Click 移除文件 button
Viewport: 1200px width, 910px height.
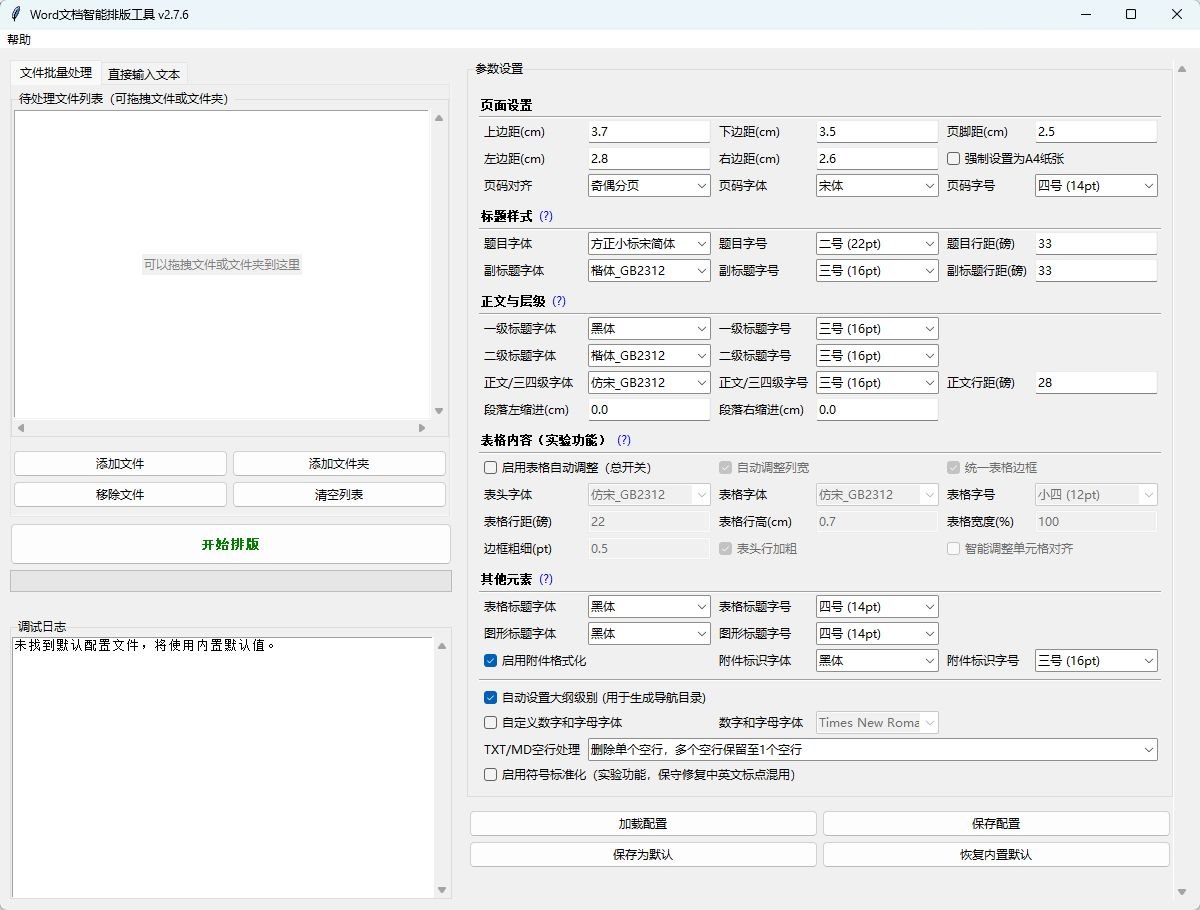(120, 495)
